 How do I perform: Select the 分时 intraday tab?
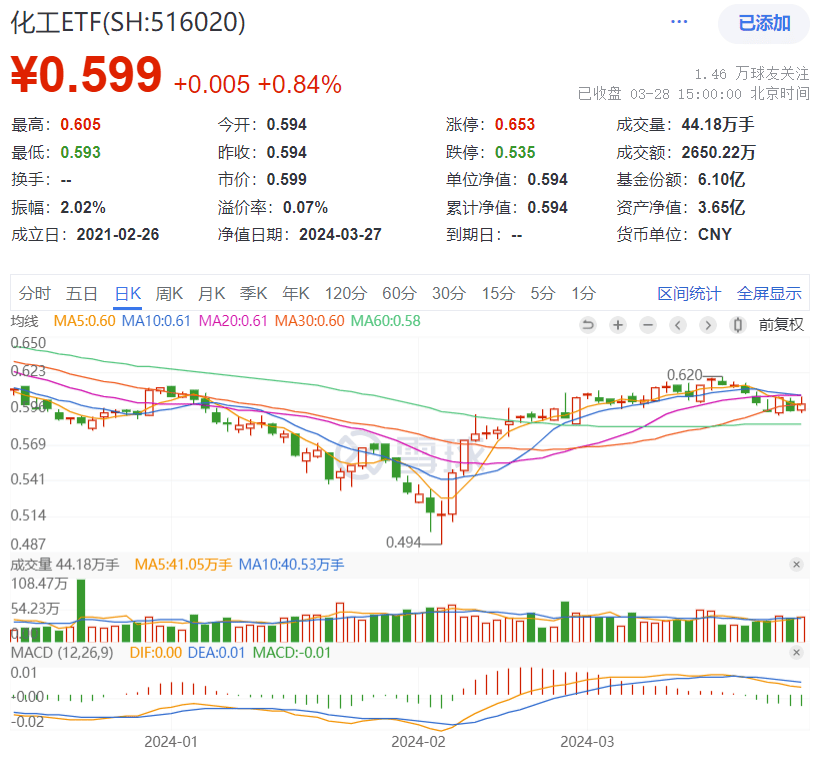[x=32, y=294]
